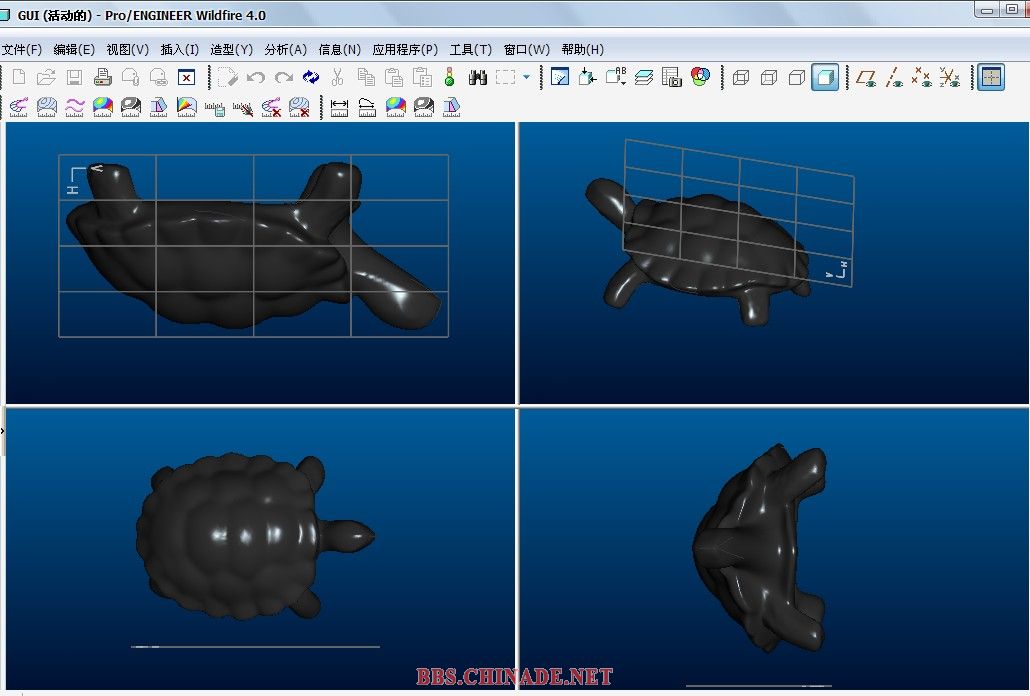Image resolution: width=1030 pixels, height=696 pixels.
Task: Click delete all curvature analyses icon
Action: tap(271, 107)
